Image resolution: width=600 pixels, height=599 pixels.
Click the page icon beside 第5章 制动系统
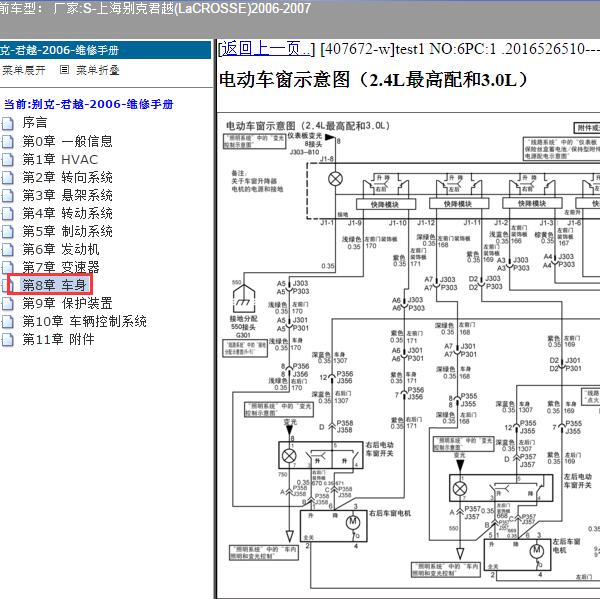coord(7,232)
